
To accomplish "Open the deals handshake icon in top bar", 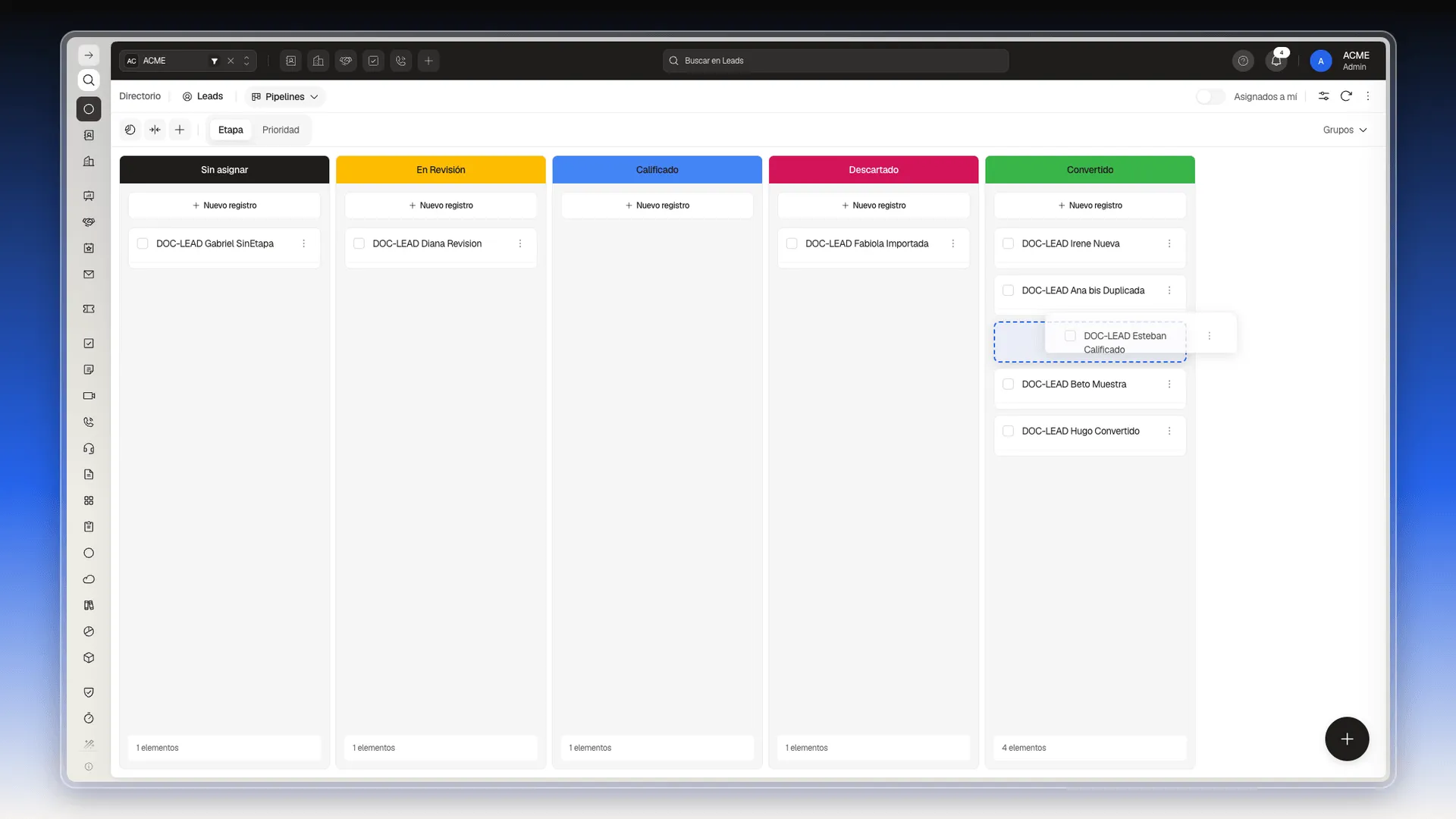I will pyautogui.click(x=346, y=61).
